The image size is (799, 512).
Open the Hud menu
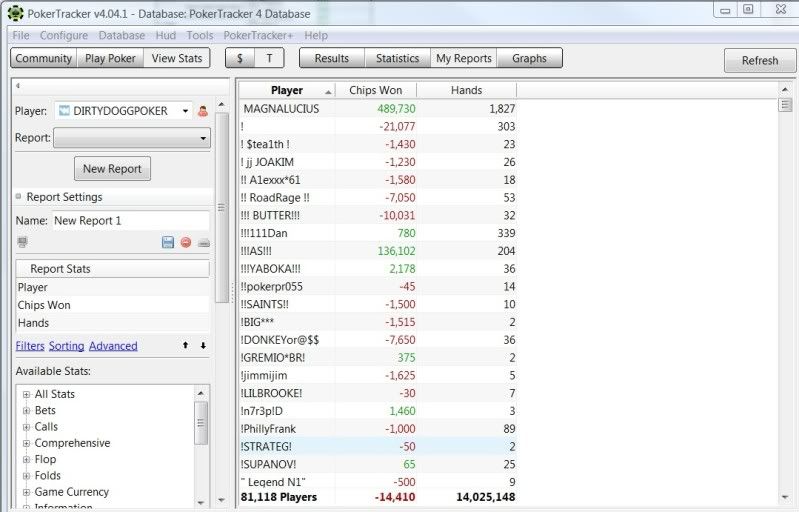(166, 35)
